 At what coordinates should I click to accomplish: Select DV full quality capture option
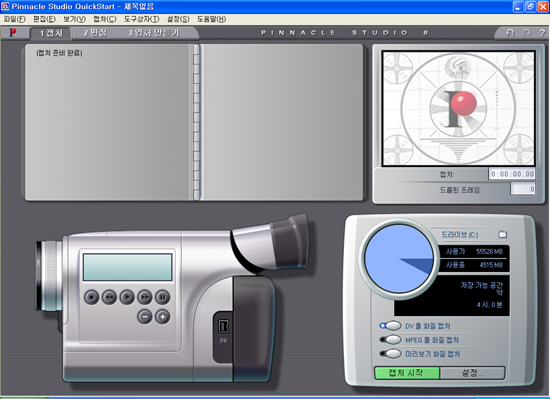coord(390,326)
